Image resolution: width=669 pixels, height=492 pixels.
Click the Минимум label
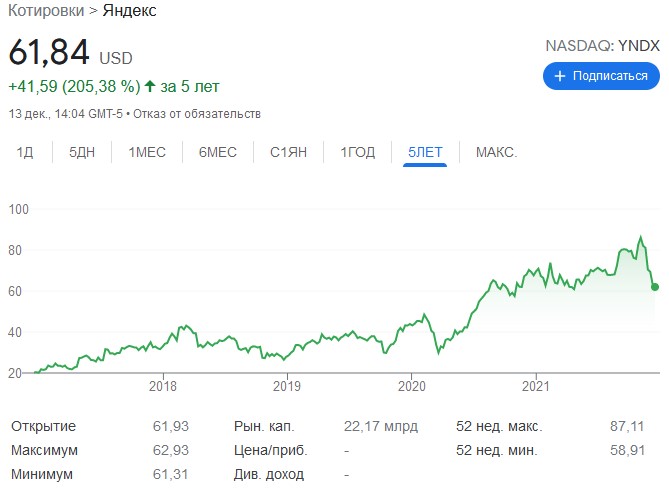42,474
